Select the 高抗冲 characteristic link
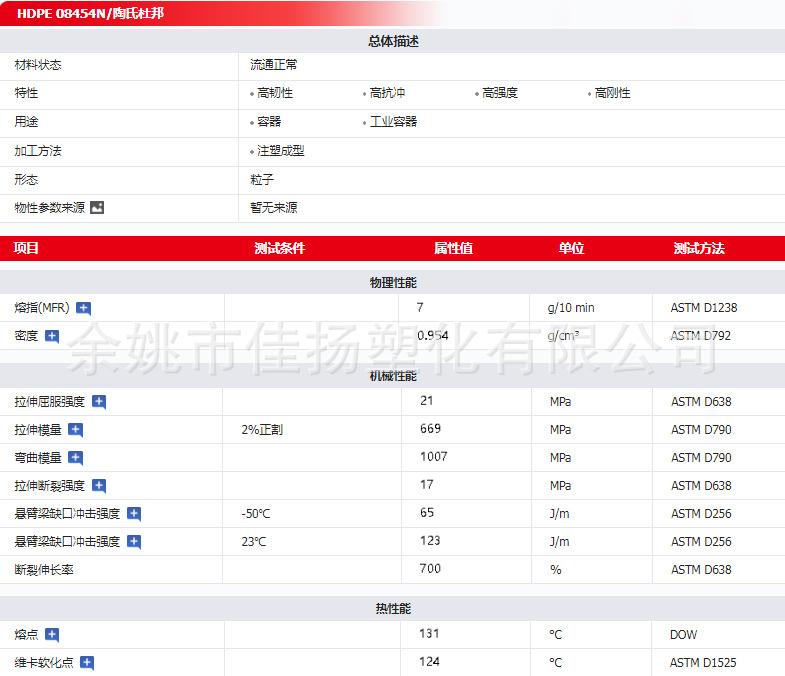The height and width of the screenshot is (676, 785). pos(387,93)
